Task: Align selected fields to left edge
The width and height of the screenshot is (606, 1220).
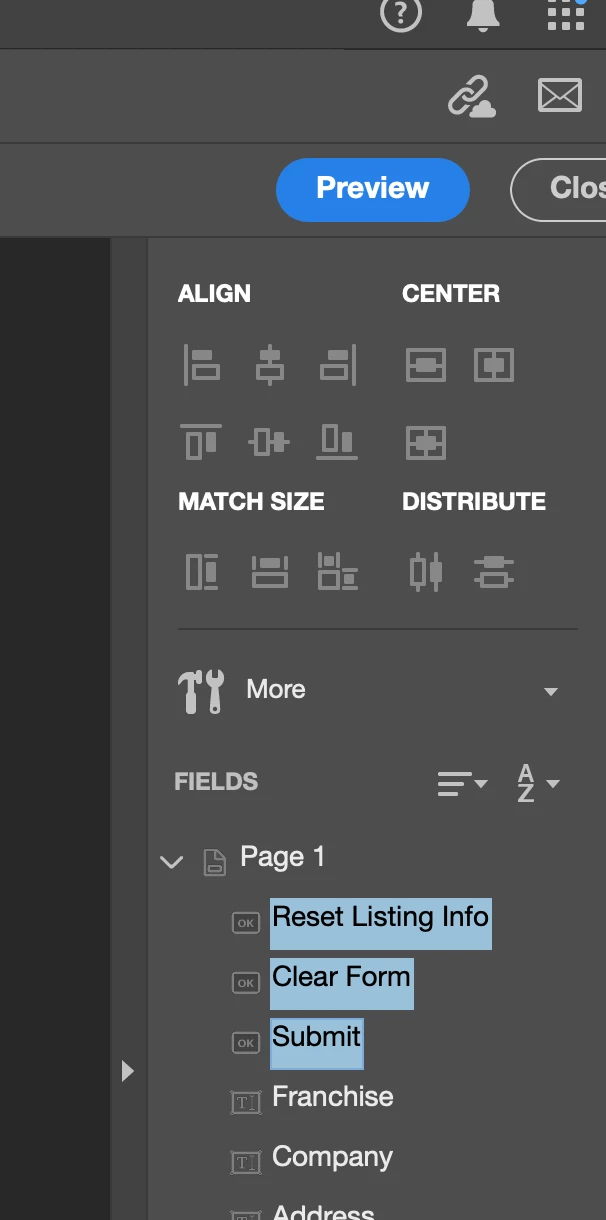Action: pyautogui.click(x=202, y=365)
